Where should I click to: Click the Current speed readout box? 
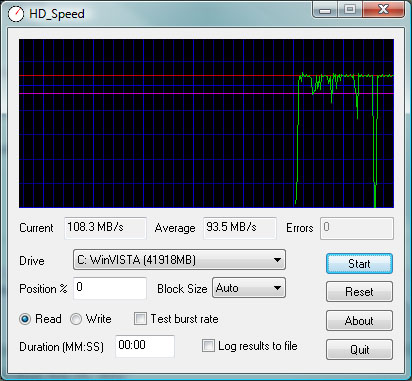pos(105,228)
